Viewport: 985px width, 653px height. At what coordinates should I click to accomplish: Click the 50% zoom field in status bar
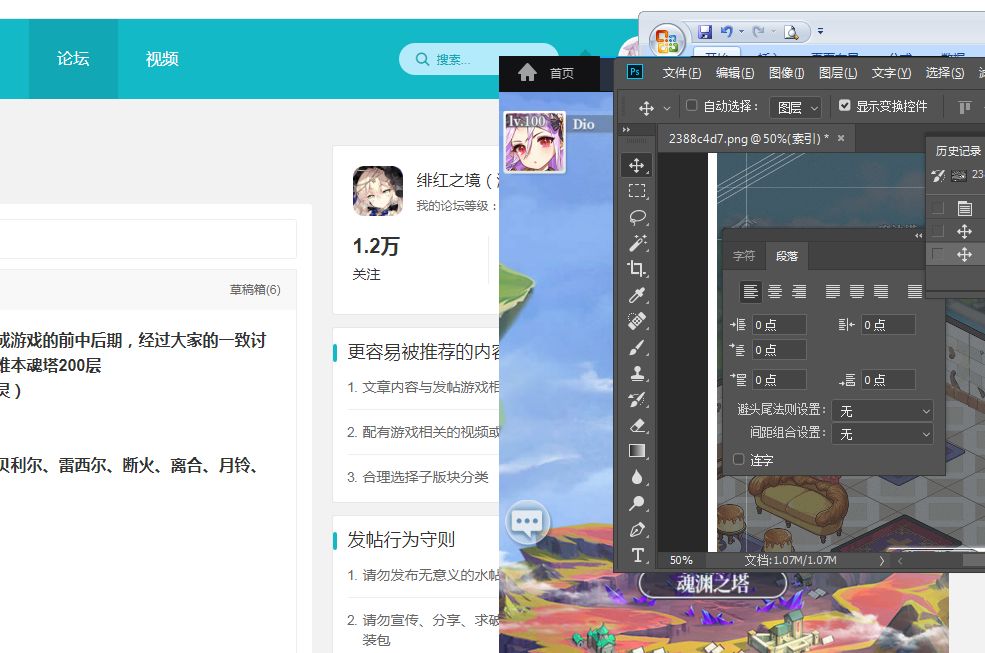click(x=681, y=560)
